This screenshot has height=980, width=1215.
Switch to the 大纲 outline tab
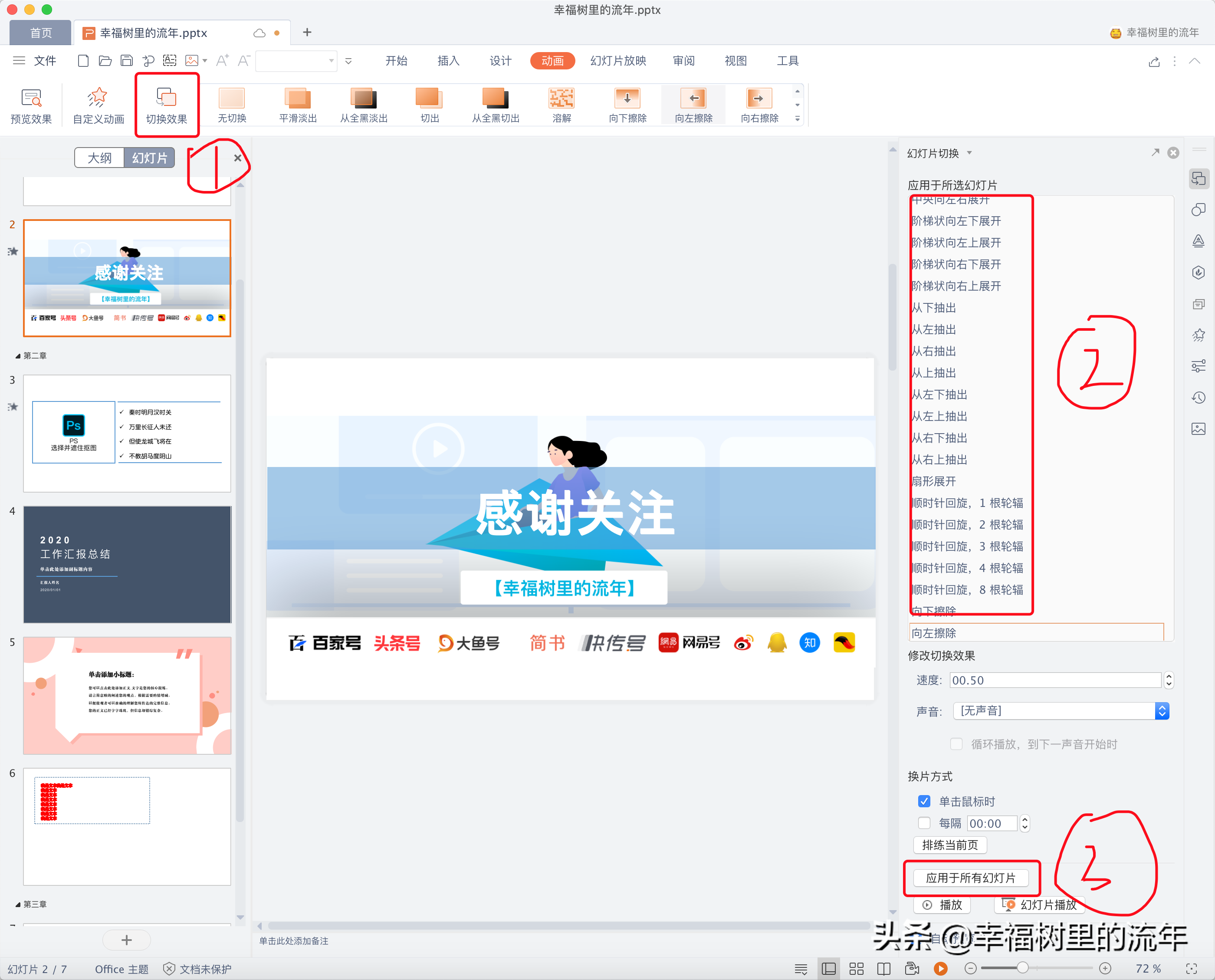[x=99, y=158]
